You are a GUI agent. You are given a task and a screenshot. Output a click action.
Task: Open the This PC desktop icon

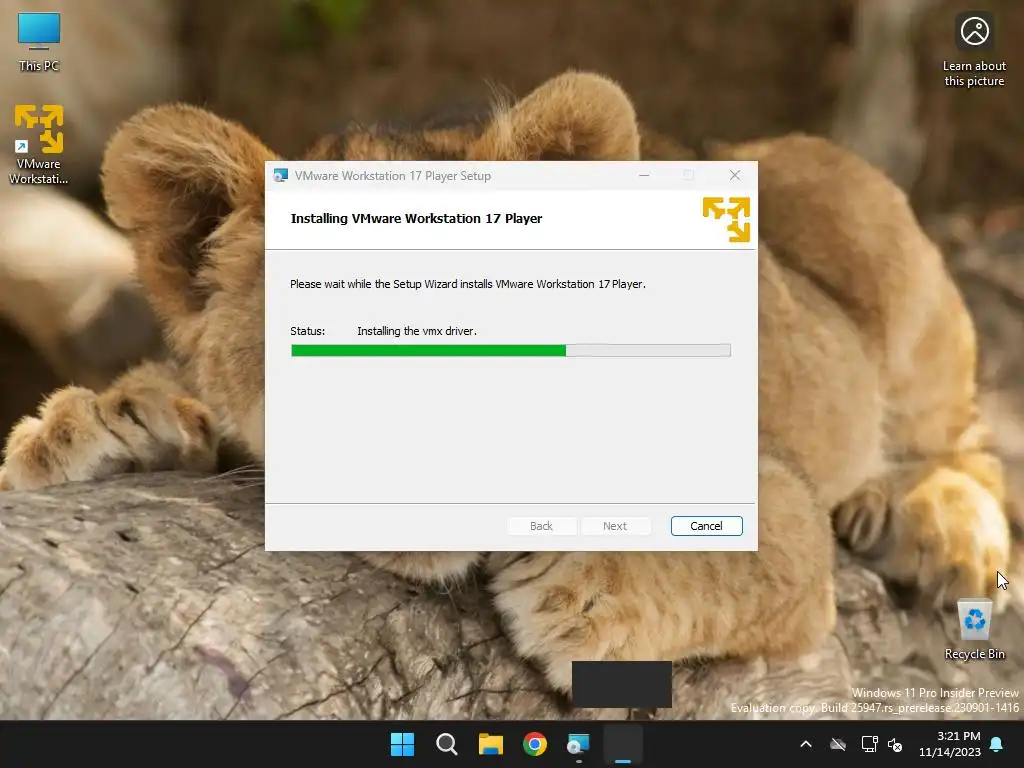pos(39,42)
